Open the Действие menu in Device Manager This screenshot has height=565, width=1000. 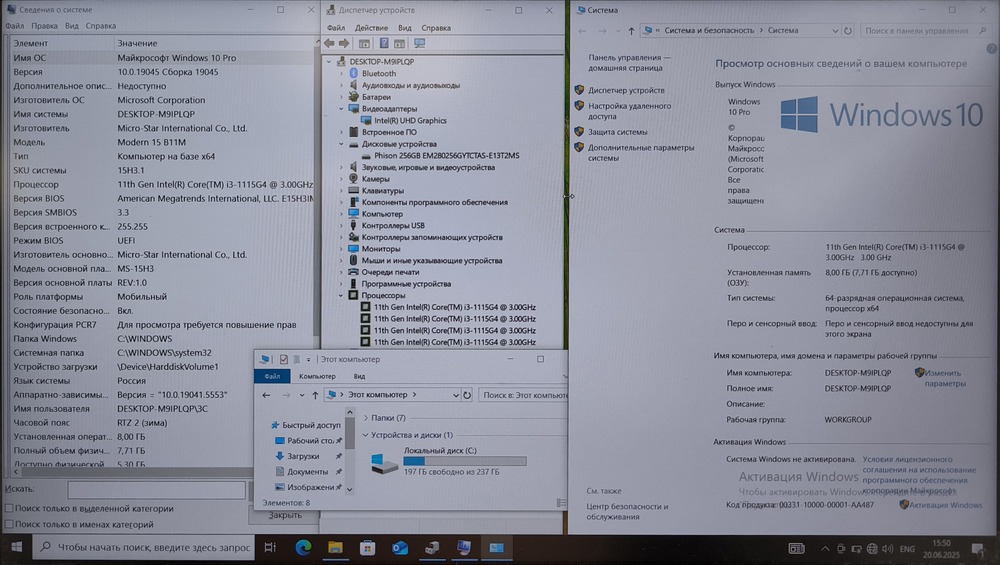coord(371,28)
